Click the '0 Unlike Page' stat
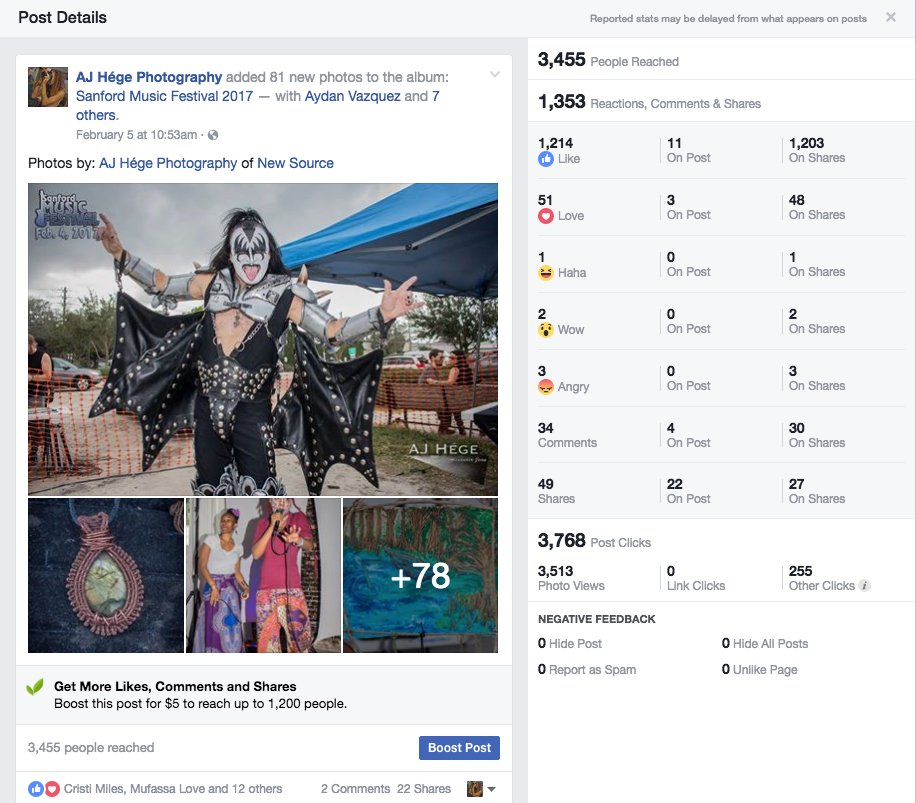 coord(759,670)
